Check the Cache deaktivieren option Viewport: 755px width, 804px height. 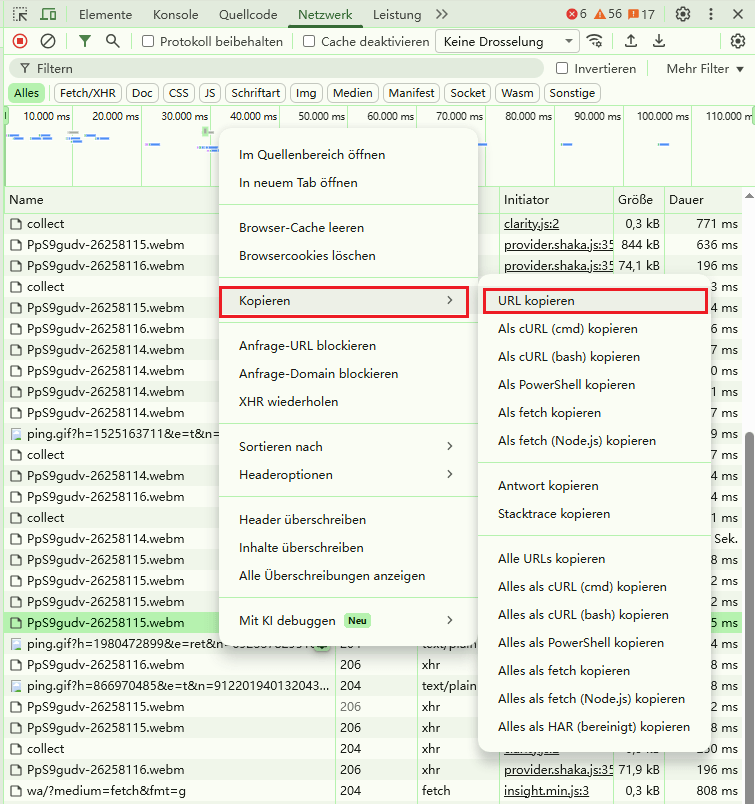309,41
